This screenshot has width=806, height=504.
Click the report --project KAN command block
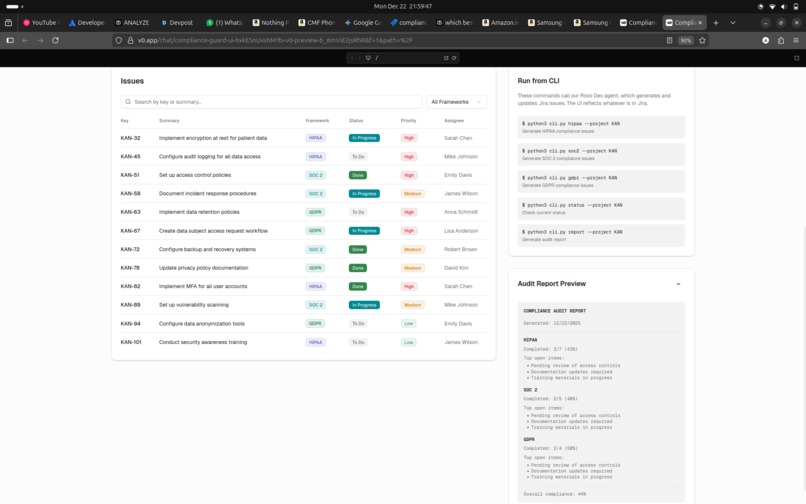(601, 235)
